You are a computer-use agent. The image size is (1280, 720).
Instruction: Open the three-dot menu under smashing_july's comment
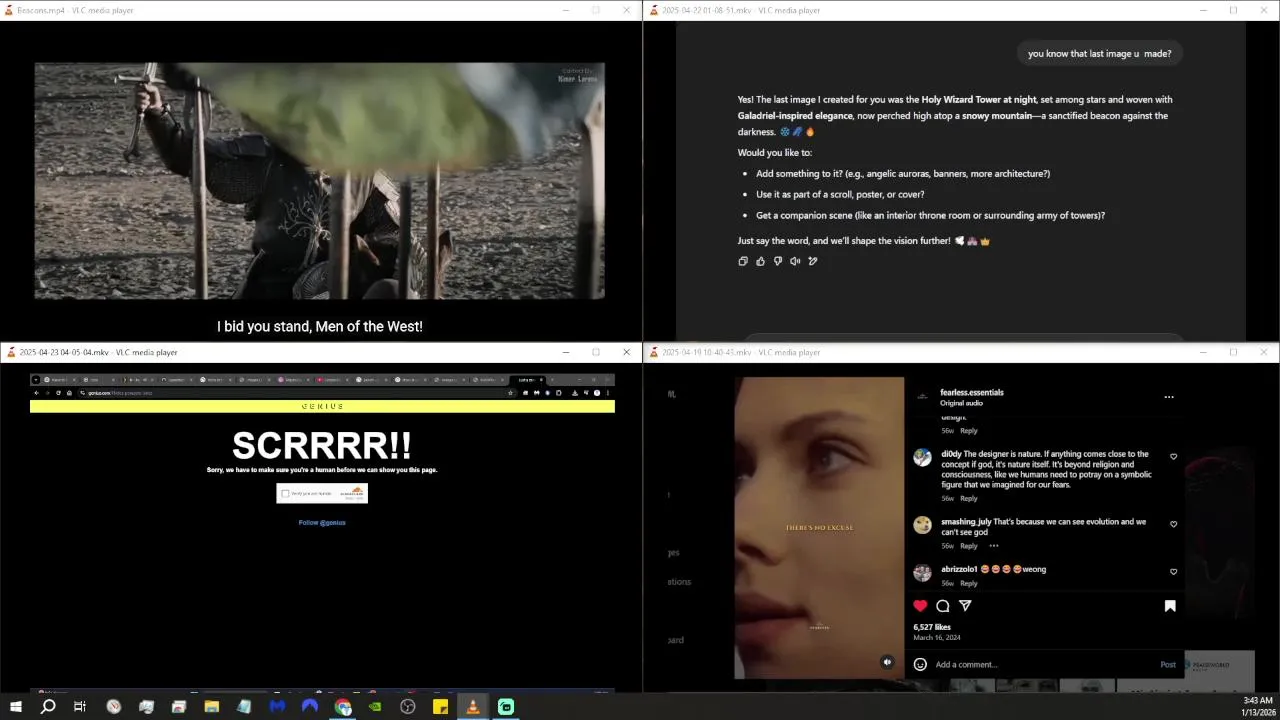[x=993, y=546]
